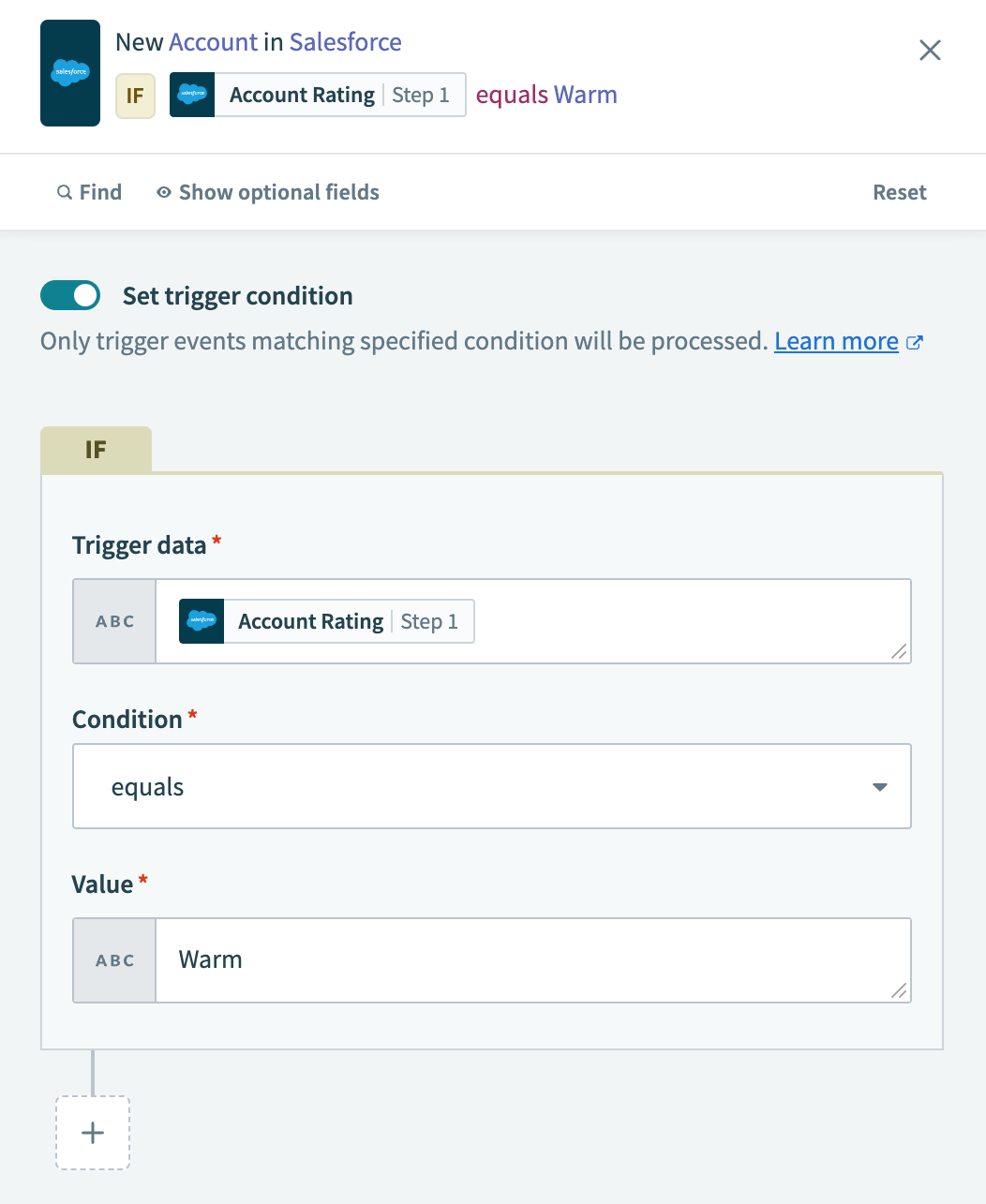
Task: Click the Account link in the title
Action: pos(213,42)
